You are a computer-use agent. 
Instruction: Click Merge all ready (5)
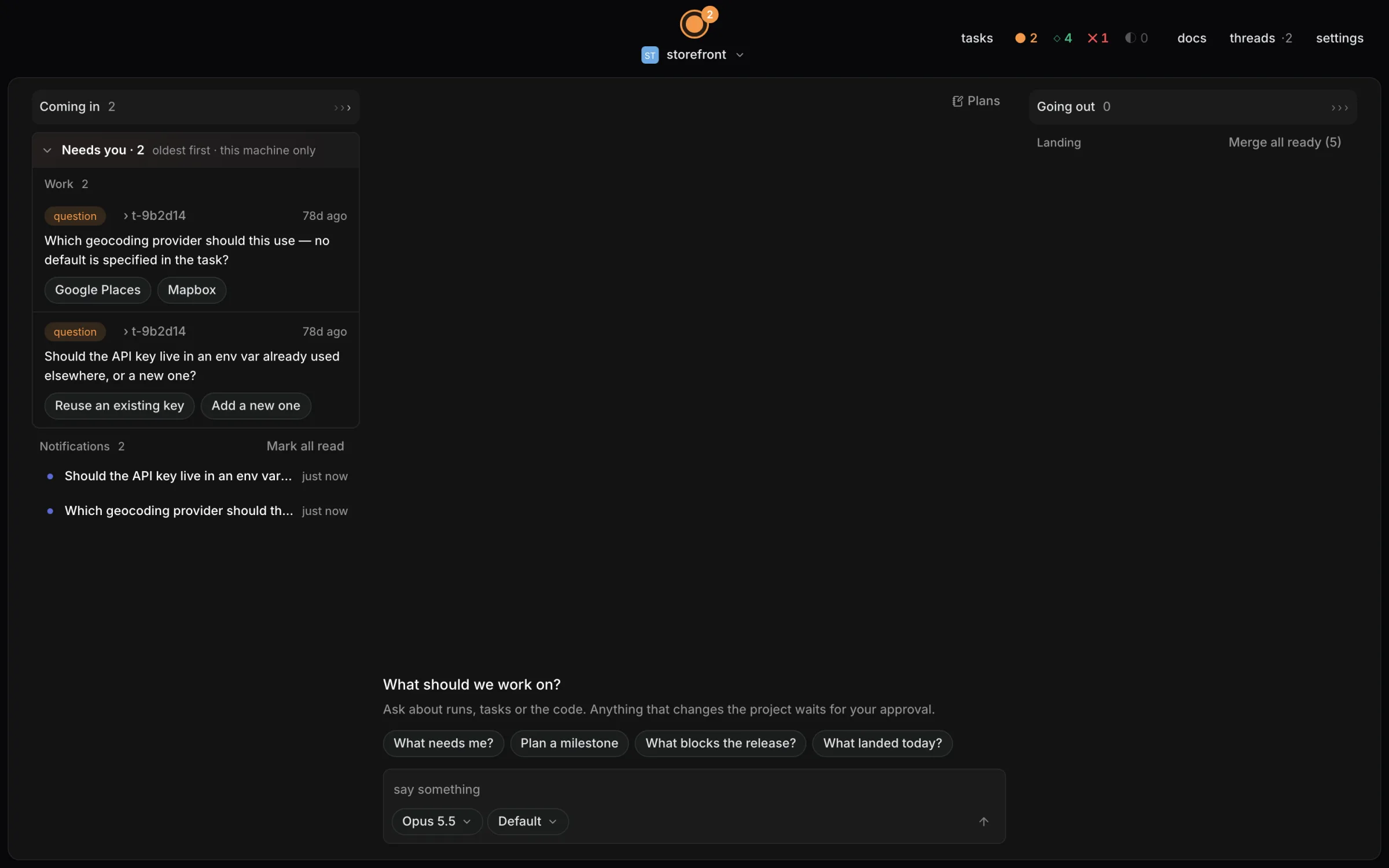click(1285, 142)
